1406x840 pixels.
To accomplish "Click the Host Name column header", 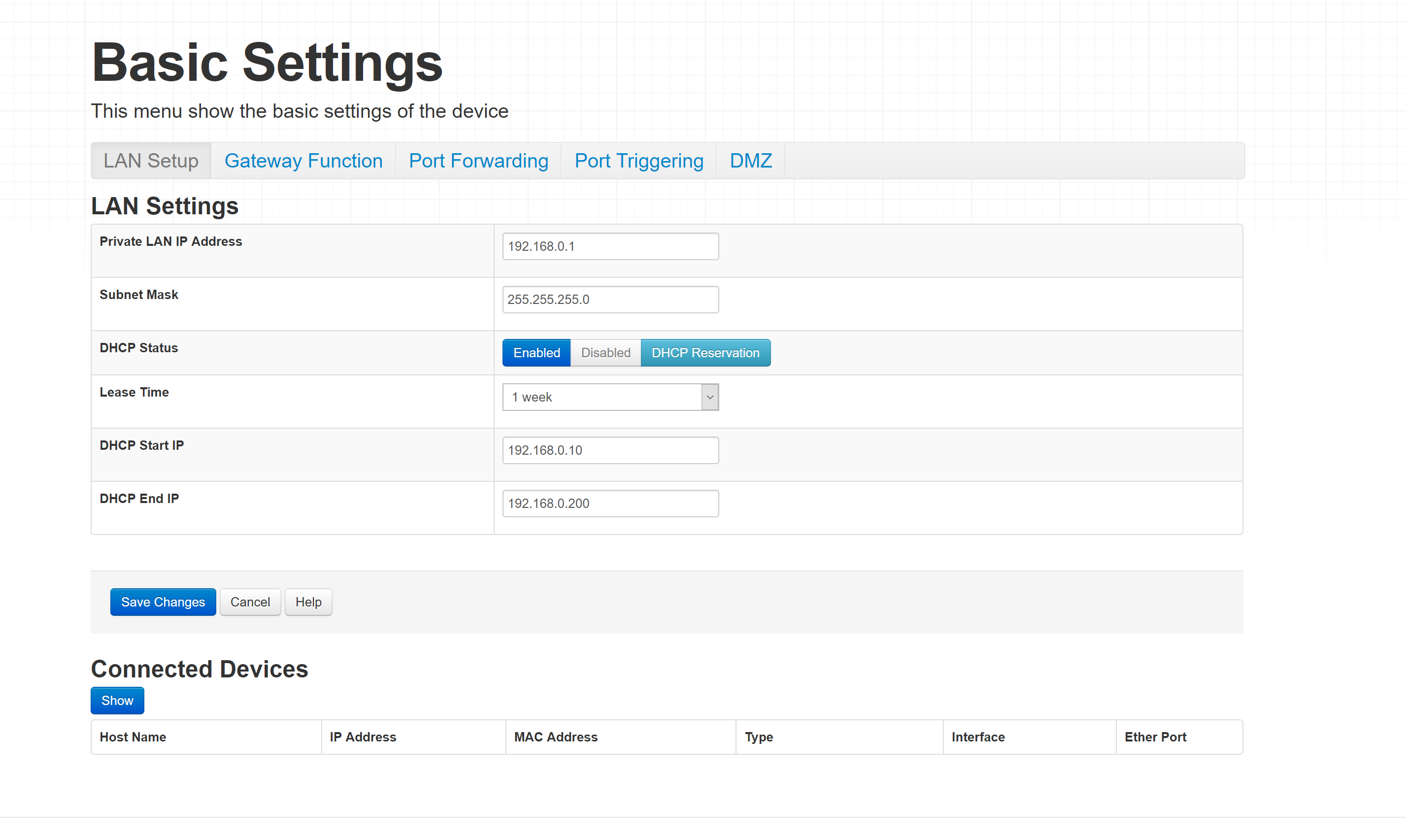I will pos(133,737).
